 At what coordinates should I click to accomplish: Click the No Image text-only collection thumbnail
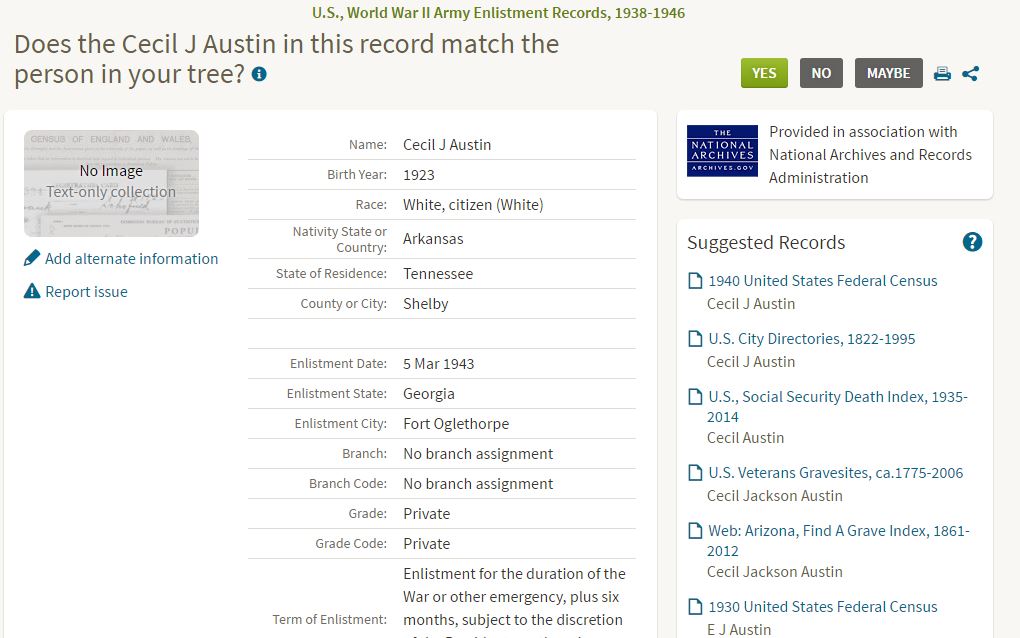[x=111, y=183]
